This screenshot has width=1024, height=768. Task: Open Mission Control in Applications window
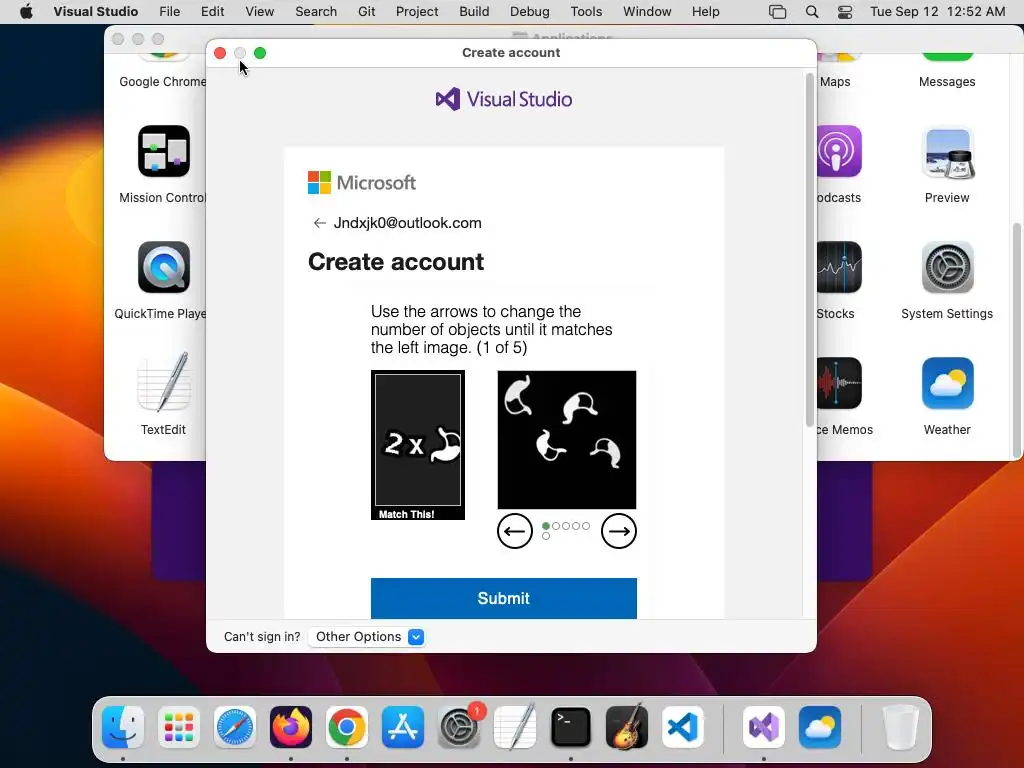click(164, 152)
